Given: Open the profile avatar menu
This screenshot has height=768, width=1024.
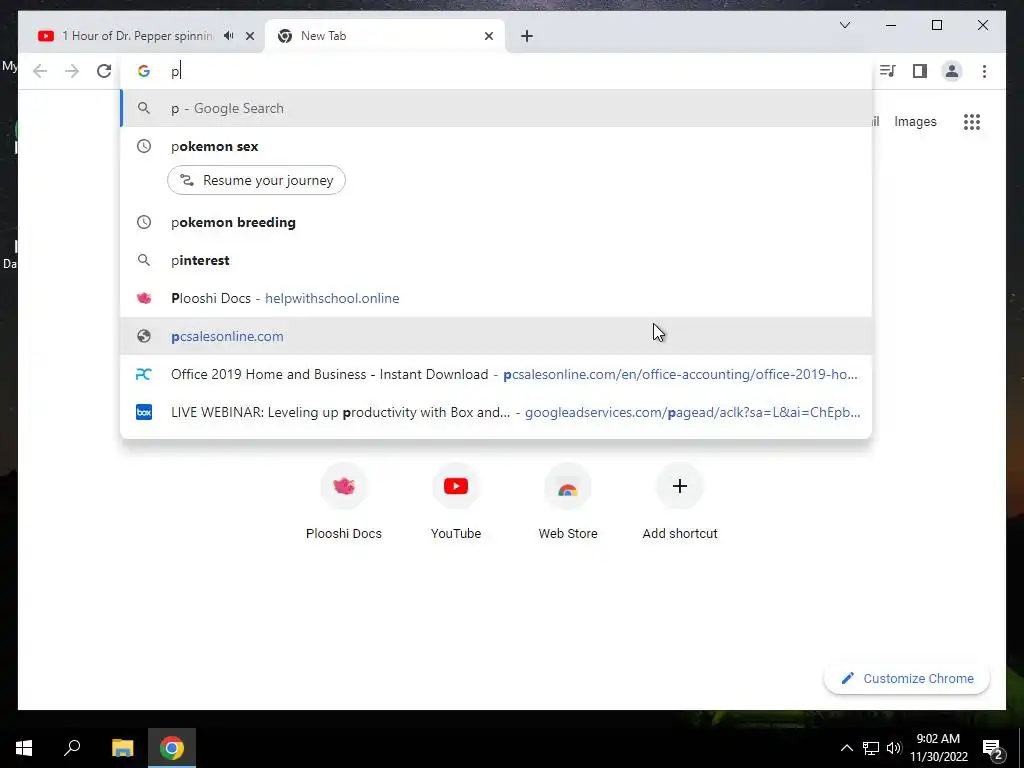Looking at the screenshot, I should coord(952,71).
